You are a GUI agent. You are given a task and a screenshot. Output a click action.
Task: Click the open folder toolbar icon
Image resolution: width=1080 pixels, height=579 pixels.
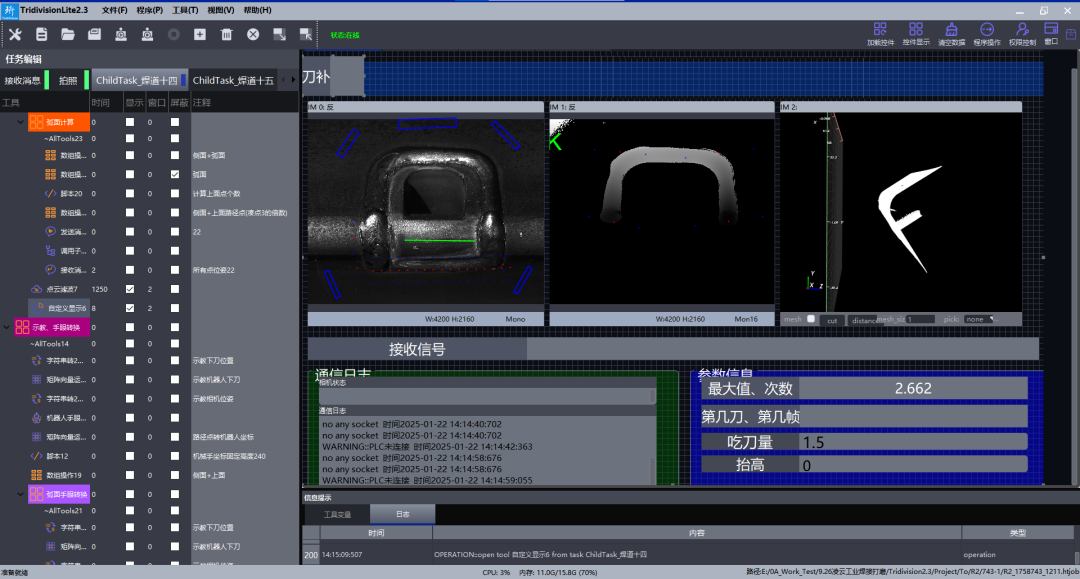click(x=68, y=34)
